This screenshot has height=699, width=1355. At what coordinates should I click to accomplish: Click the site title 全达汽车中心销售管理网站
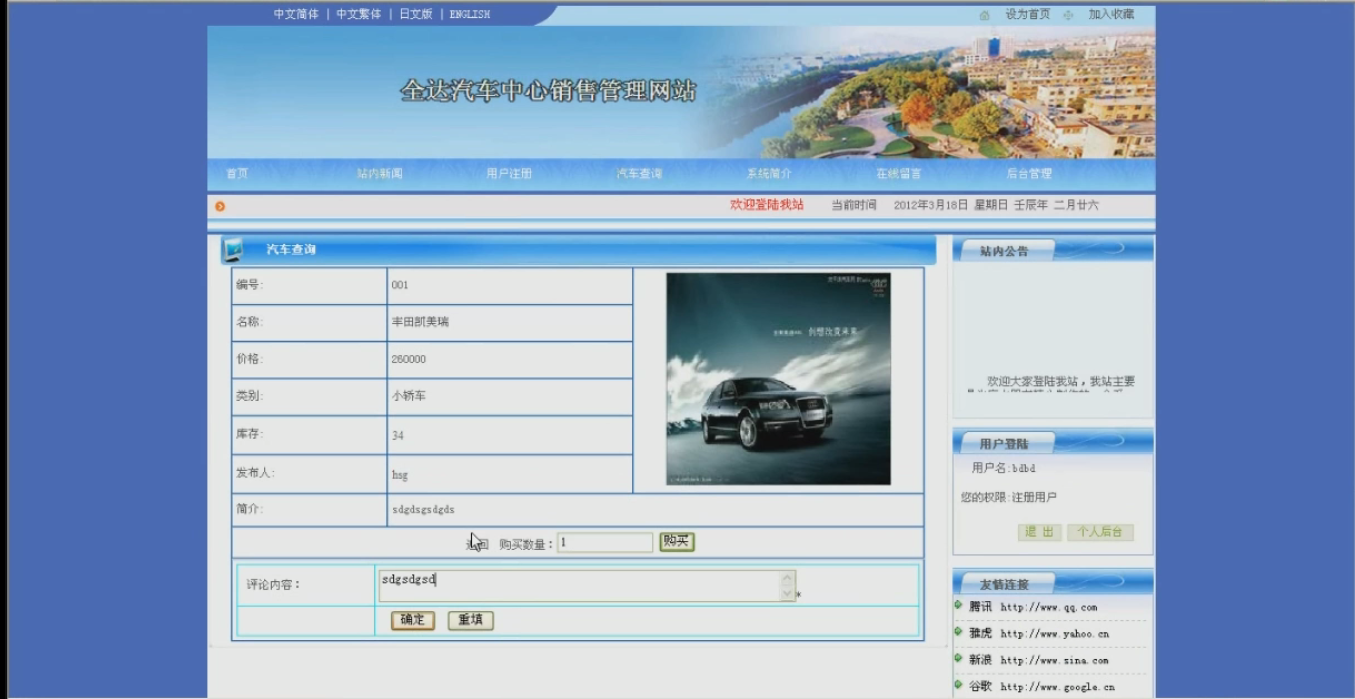pos(548,91)
